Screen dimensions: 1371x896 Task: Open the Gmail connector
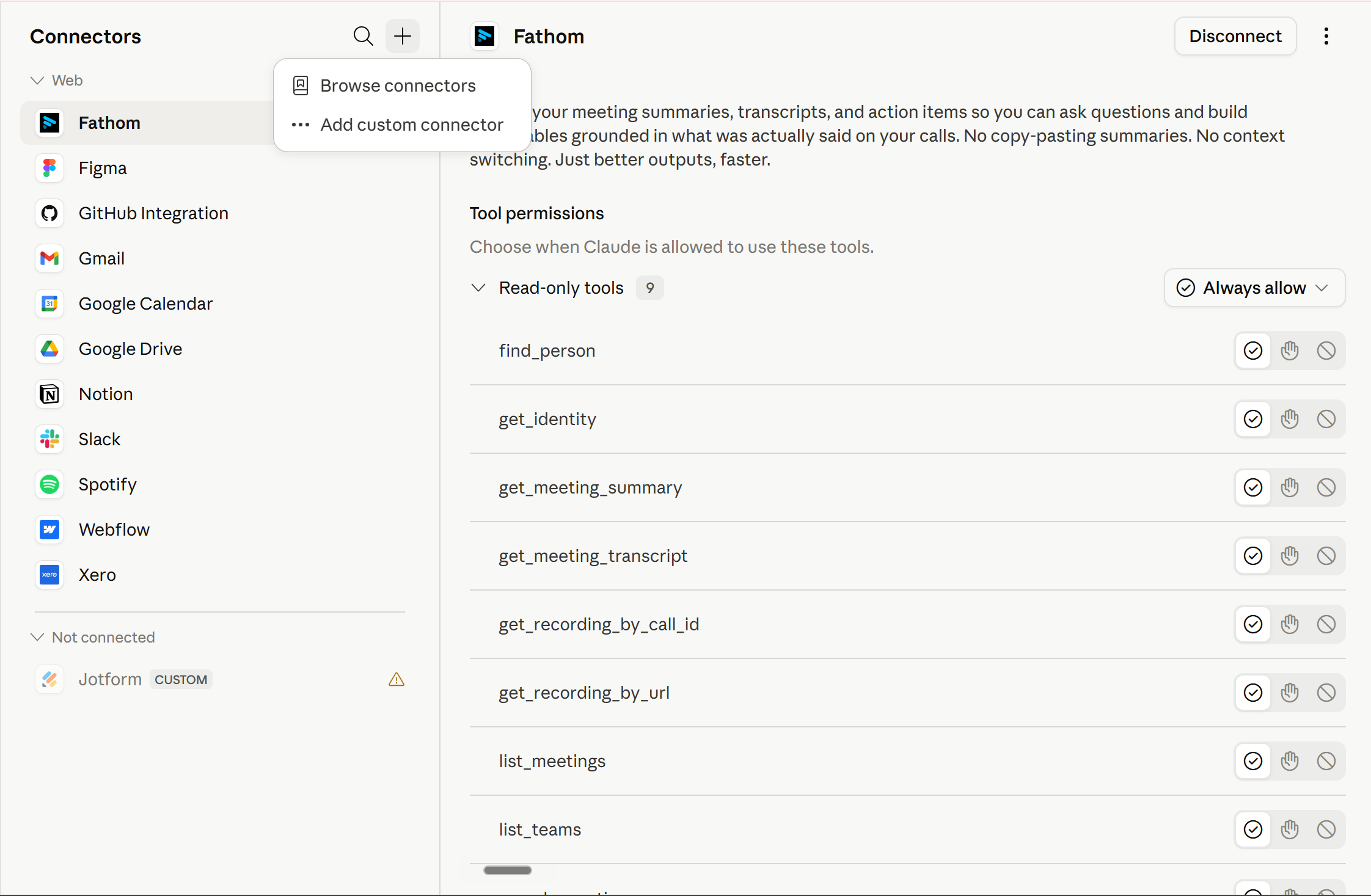[220, 258]
